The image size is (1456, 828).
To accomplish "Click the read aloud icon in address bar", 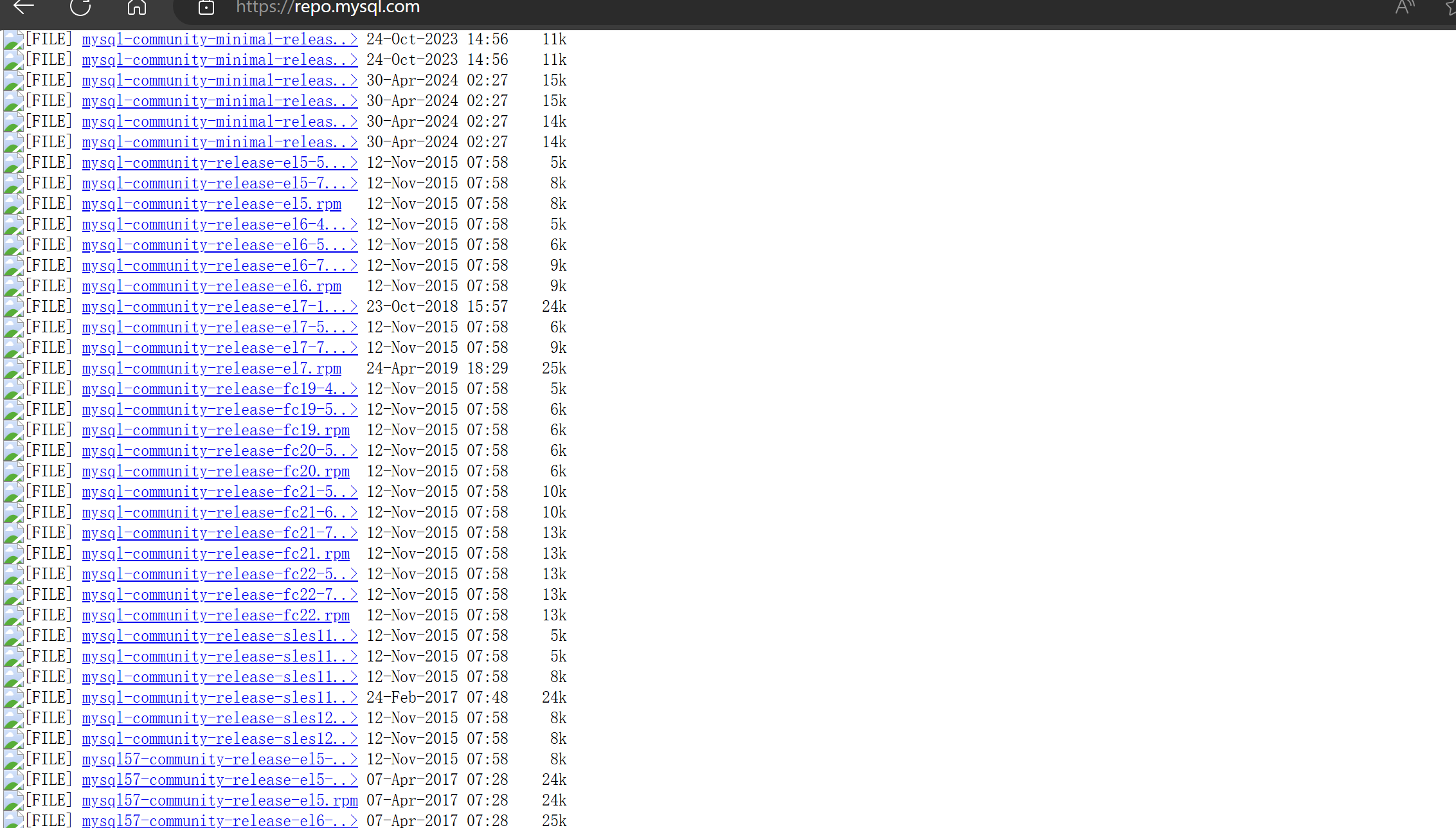I will pyautogui.click(x=1404, y=8).
